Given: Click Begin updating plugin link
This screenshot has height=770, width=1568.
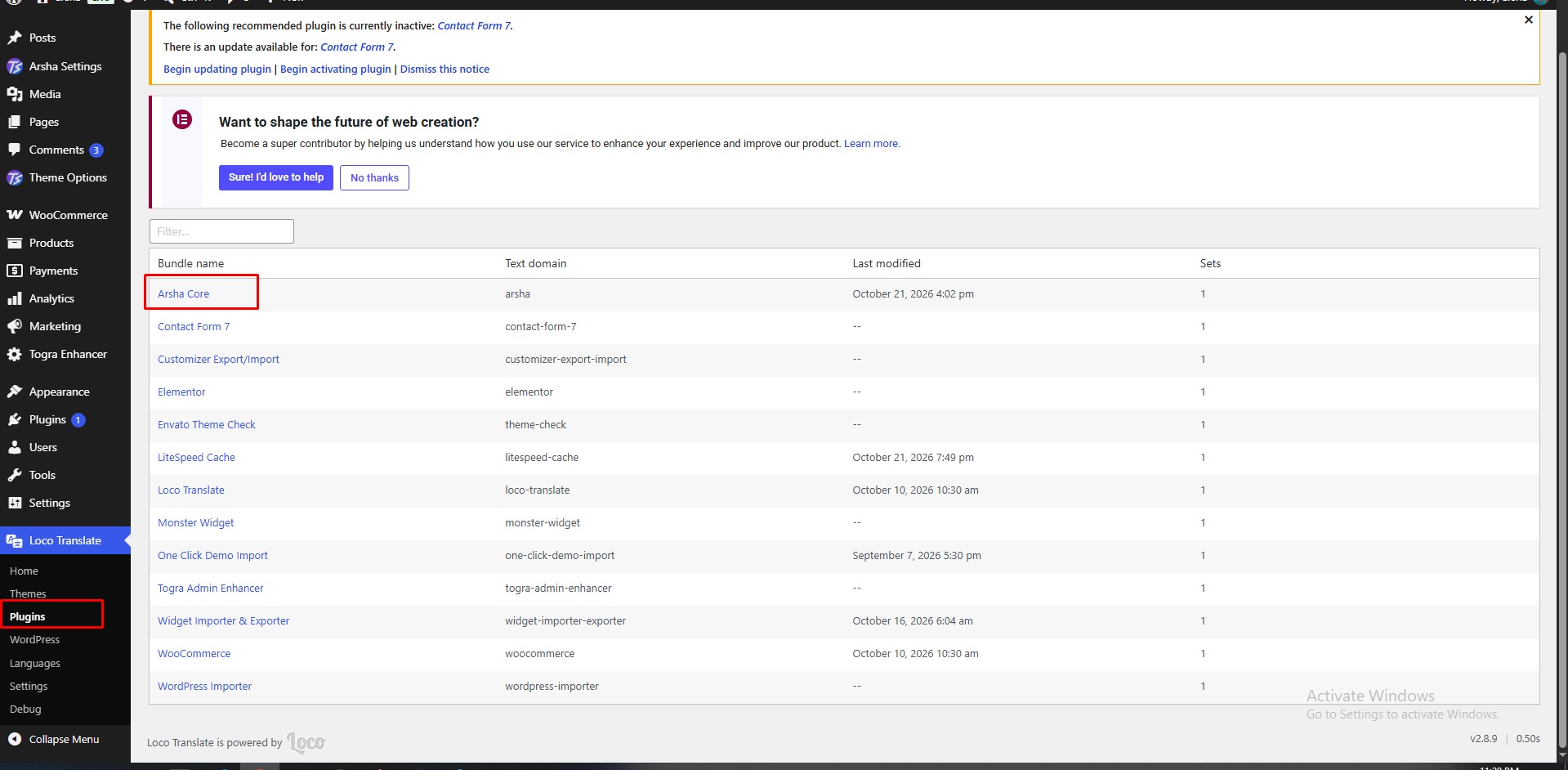Looking at the screenshot, I should (217, 69).
